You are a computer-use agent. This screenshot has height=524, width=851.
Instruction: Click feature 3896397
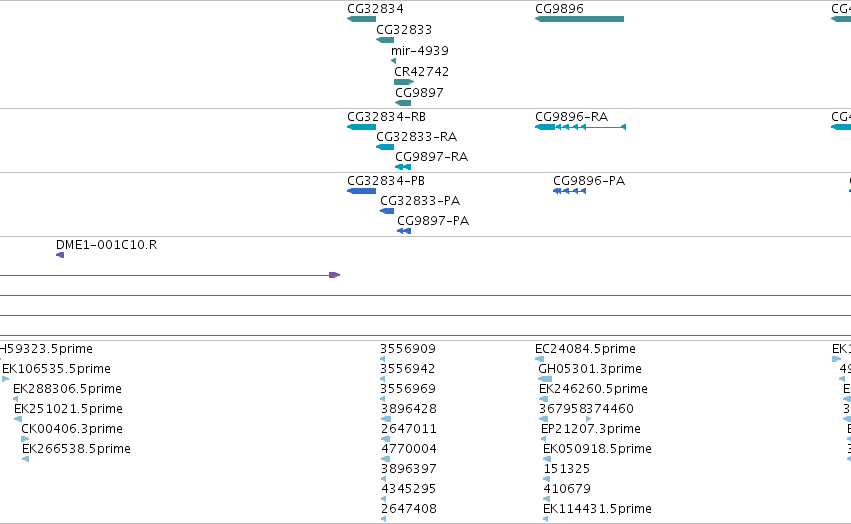tap(409, 469)
